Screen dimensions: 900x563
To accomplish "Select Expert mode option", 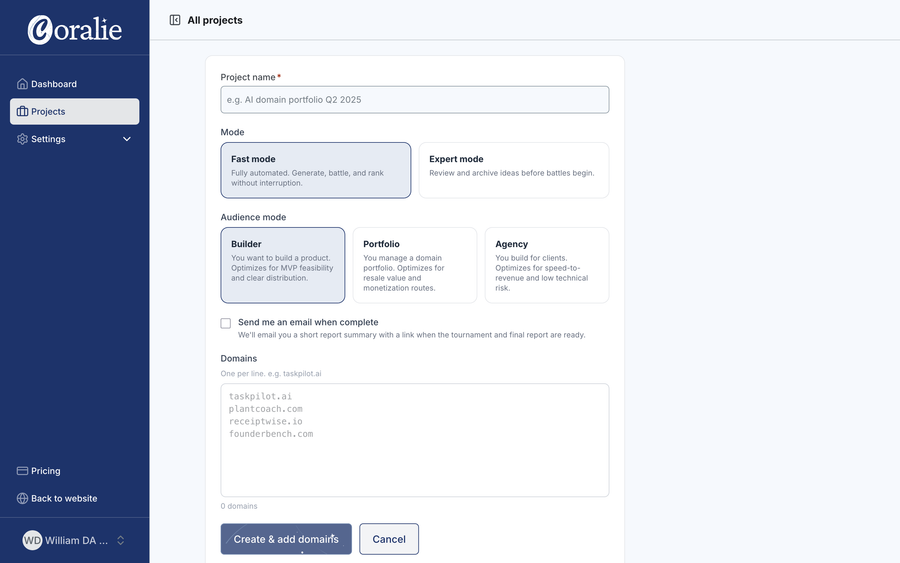I will click(x=514, y=170).
